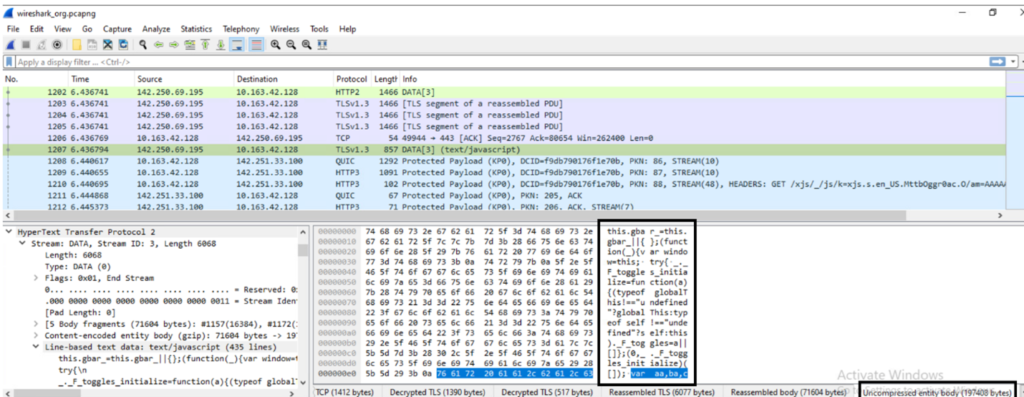The width and height of the screenshot is (1024, 397).
Task: Select the Type: DATA (0) field
Action: pos(78,266)
